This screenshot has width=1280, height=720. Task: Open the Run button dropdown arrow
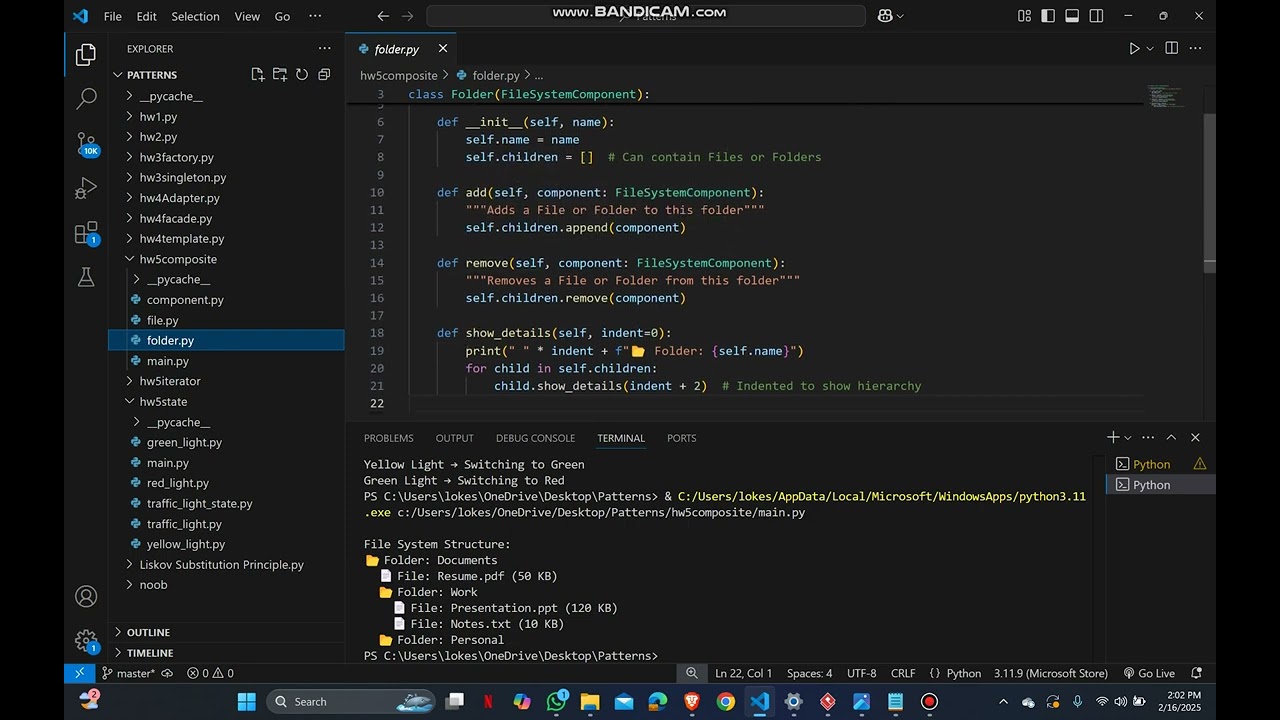click(1150, 48)
